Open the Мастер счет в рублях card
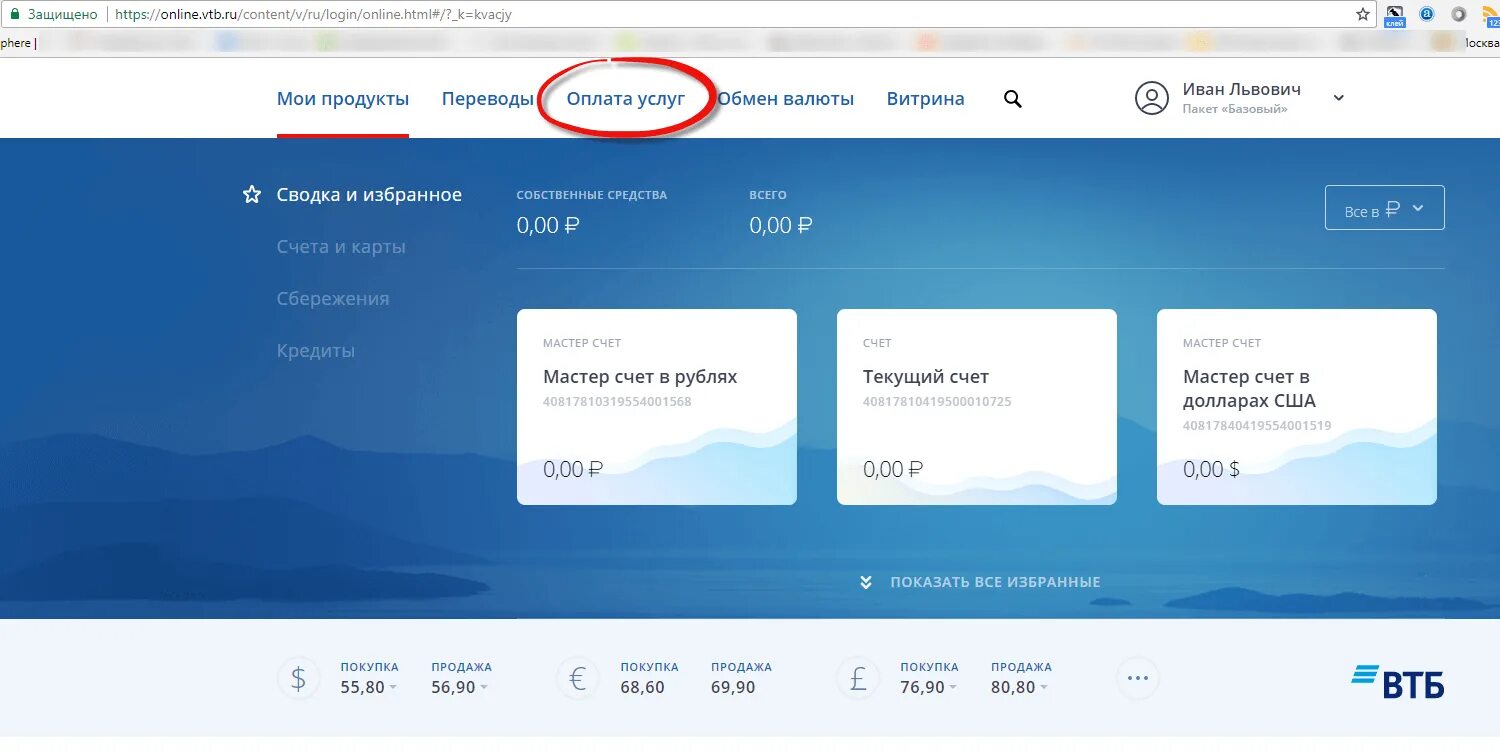 point(657,407)
